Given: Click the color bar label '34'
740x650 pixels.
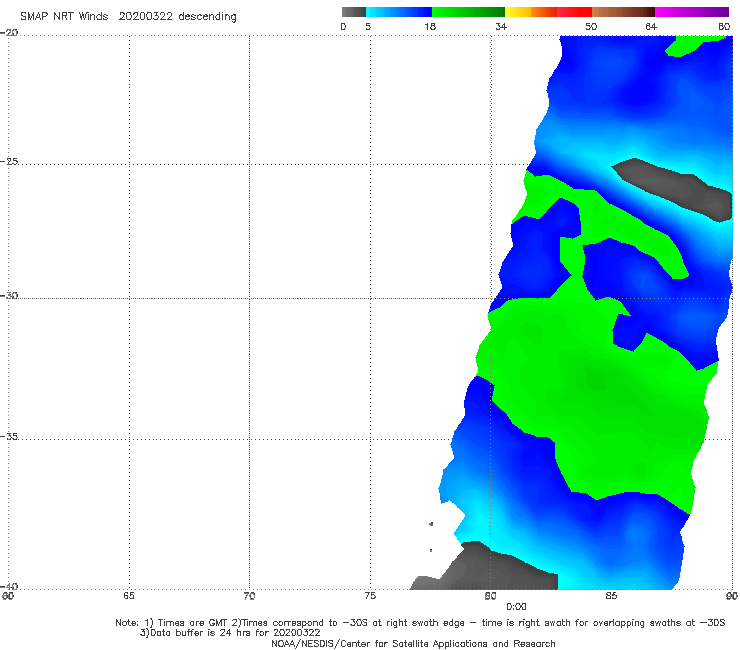Looking at the screenshot, I should pos(501,26).
